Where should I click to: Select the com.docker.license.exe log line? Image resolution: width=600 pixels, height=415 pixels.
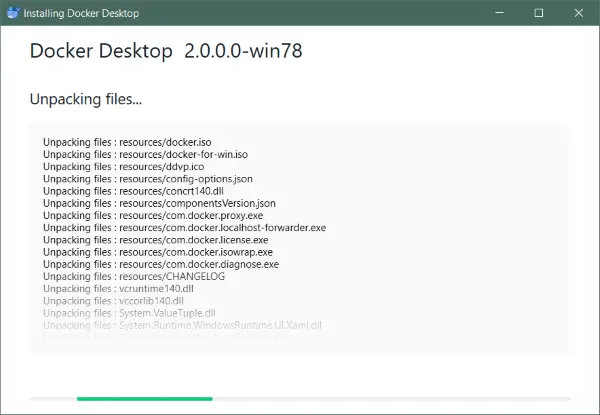(x=155, y=240)
